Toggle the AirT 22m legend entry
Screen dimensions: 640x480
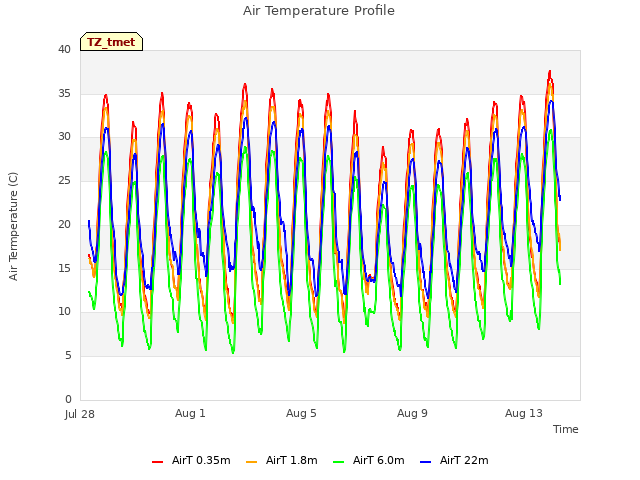pos(454,461)
